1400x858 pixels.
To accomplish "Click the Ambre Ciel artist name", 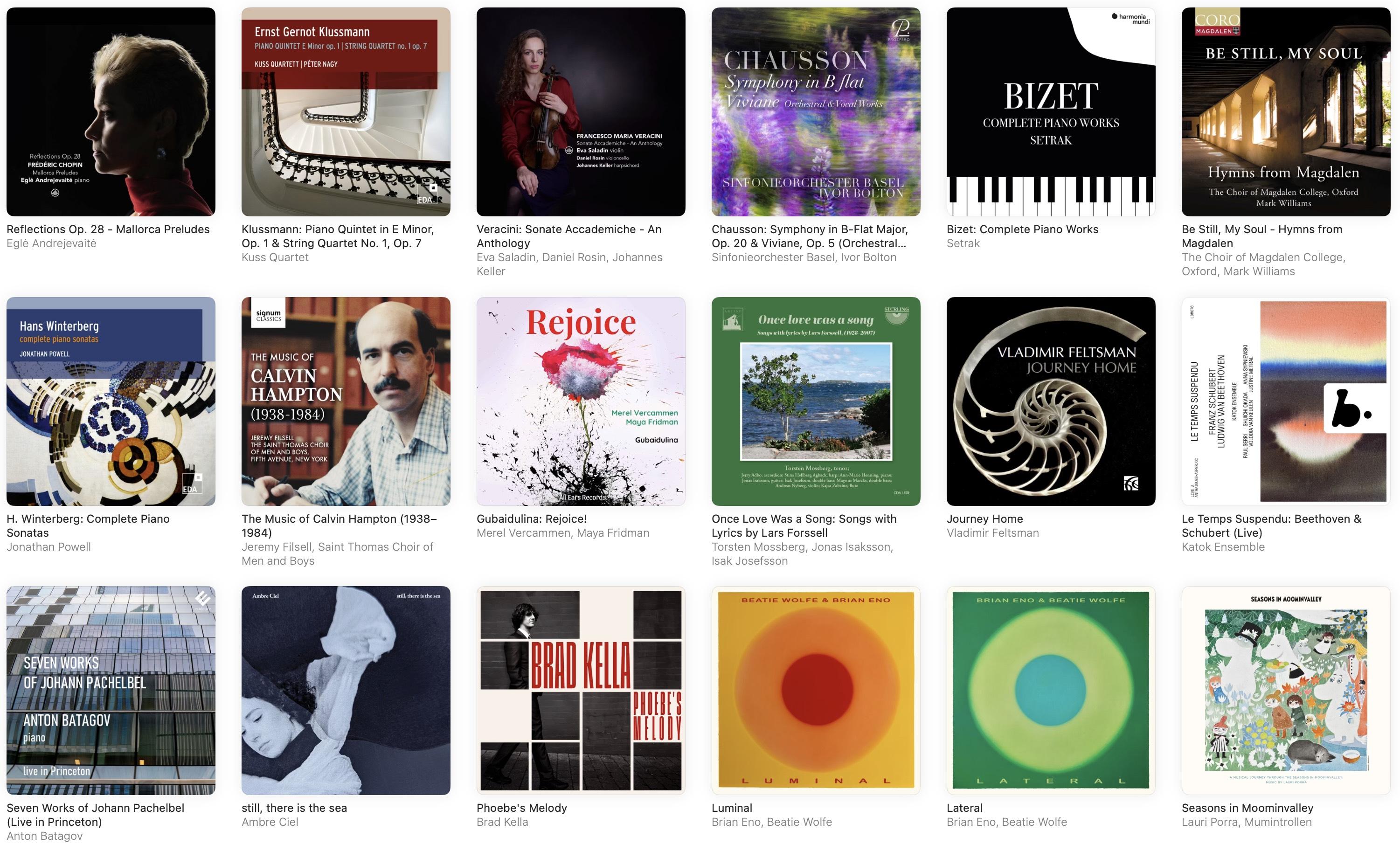I will click(270, 822).
